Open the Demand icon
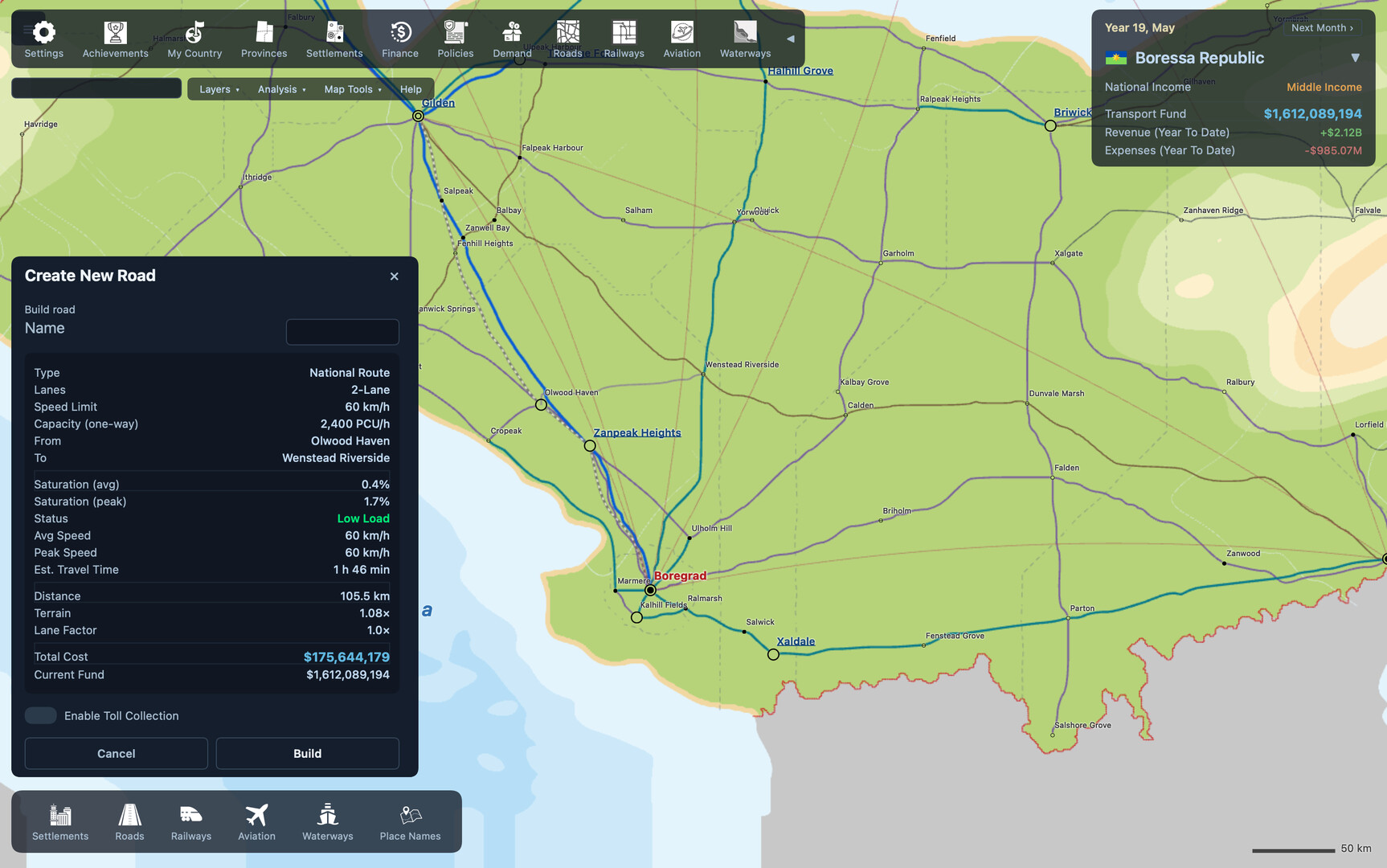 512,32
